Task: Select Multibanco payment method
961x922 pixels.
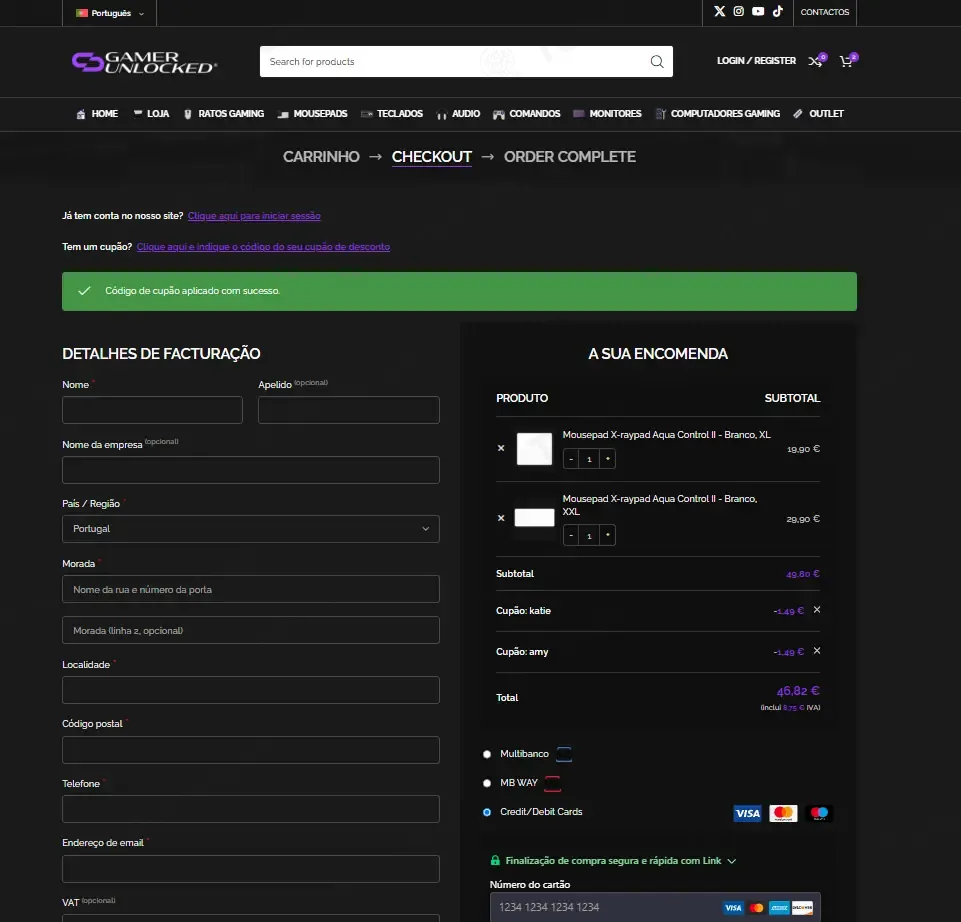Action: [487, 754]
